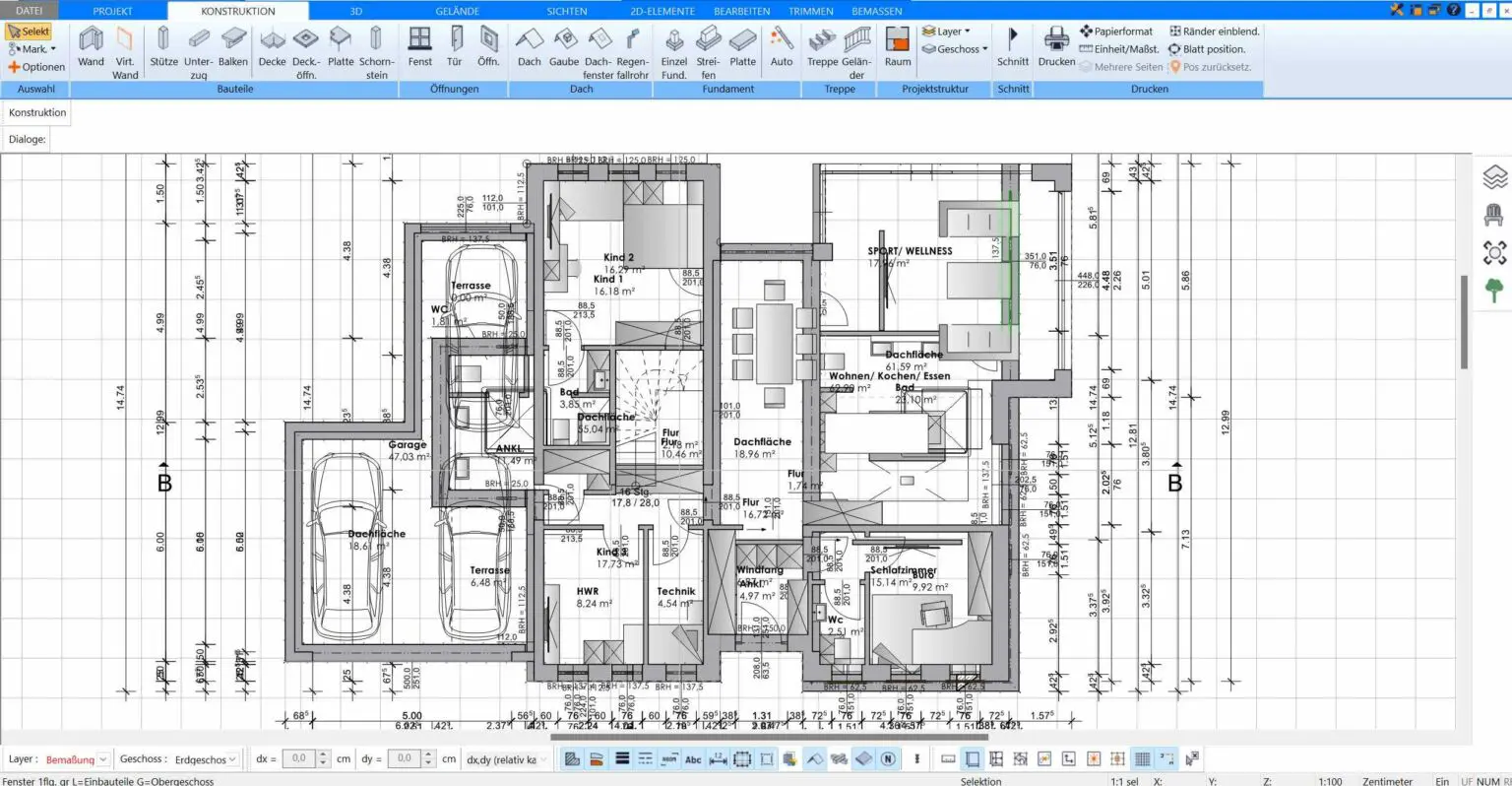The image size is (1512, 786).
Task: Click the Papierformat button
Action: click(1115, 32)
